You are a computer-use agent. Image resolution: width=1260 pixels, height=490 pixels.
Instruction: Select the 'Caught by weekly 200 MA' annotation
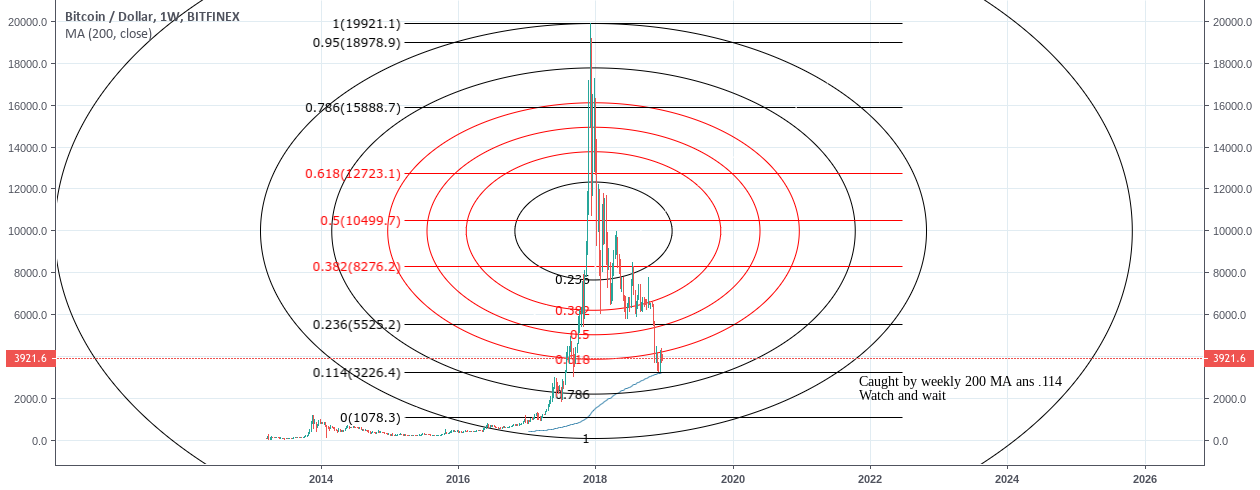[x=959, y=388]
